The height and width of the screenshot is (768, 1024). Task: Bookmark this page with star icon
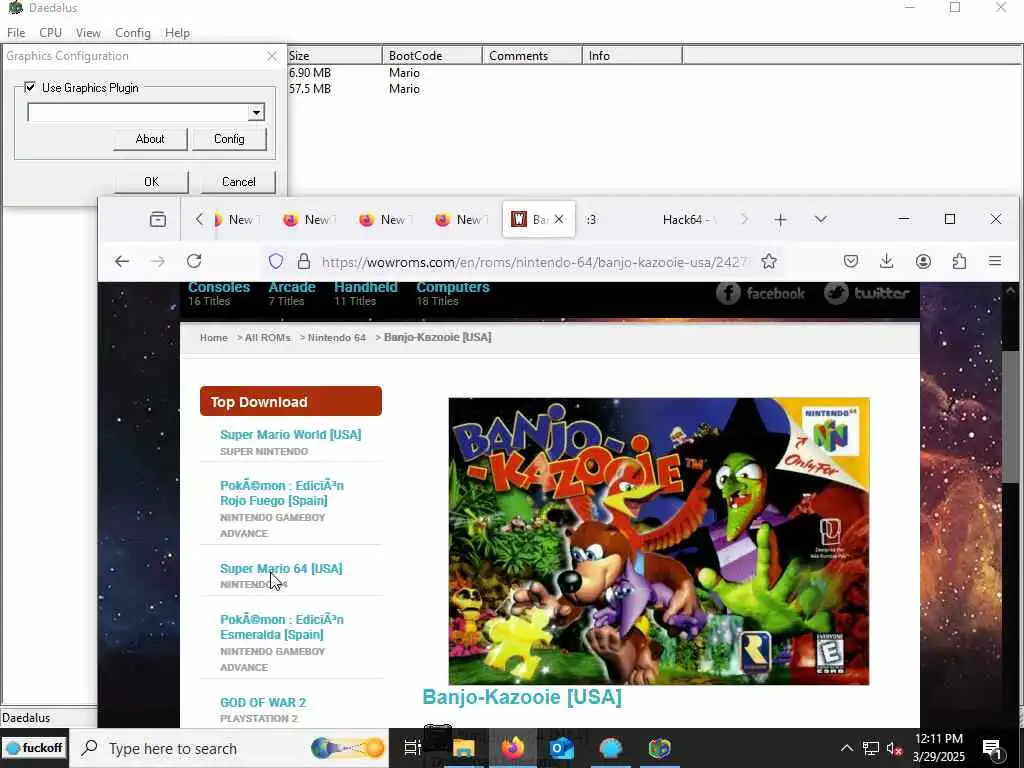769,261
